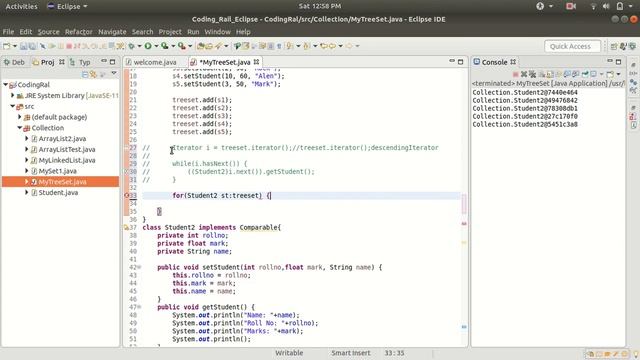Click Remove All Terminated Launches icon

click(x=533, y=74)
